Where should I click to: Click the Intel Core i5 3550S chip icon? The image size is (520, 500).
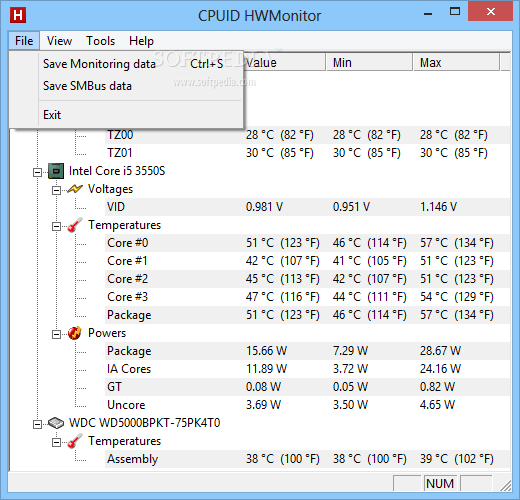56,171
